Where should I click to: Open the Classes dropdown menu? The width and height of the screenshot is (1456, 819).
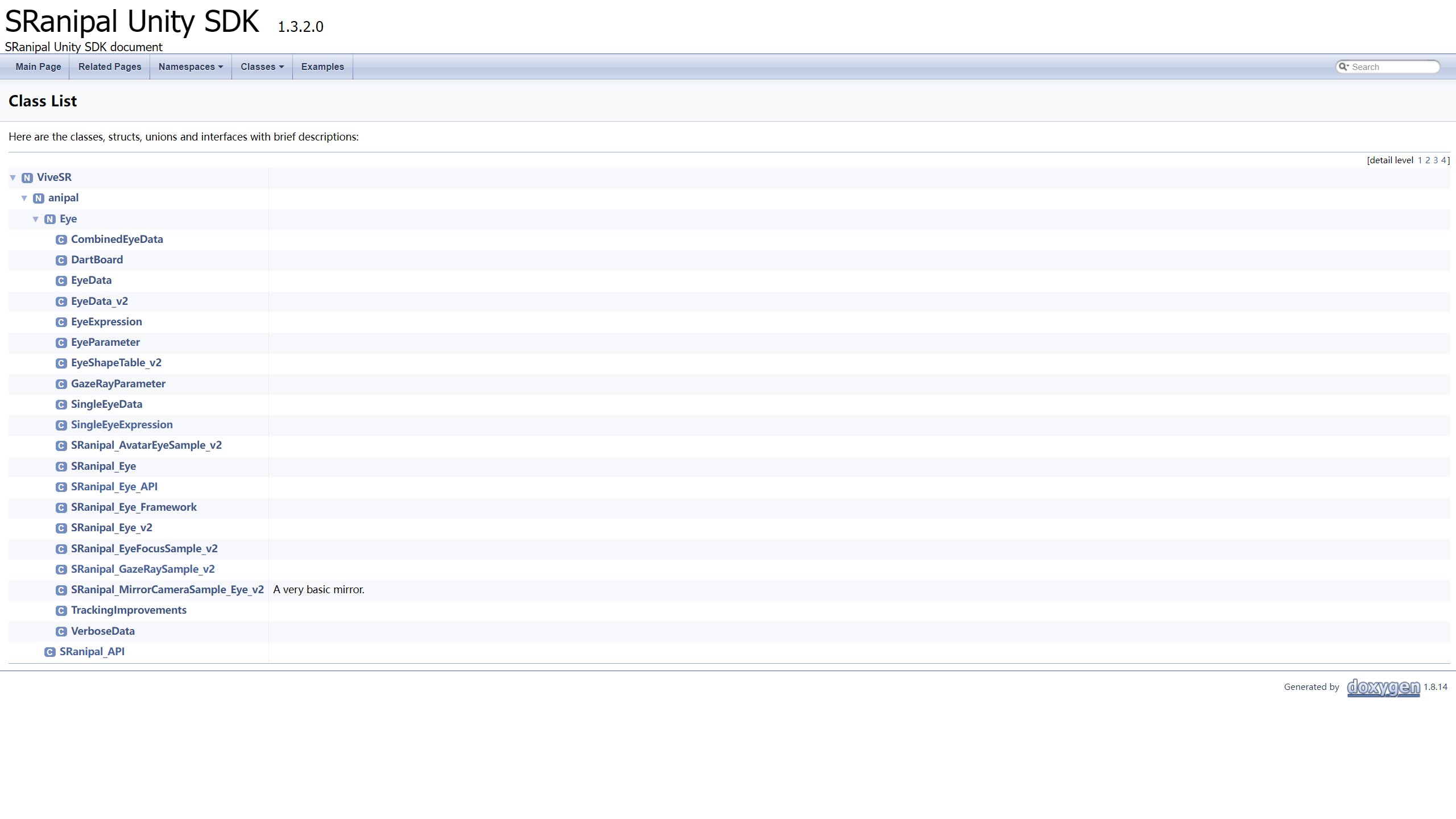click(261, 67)
